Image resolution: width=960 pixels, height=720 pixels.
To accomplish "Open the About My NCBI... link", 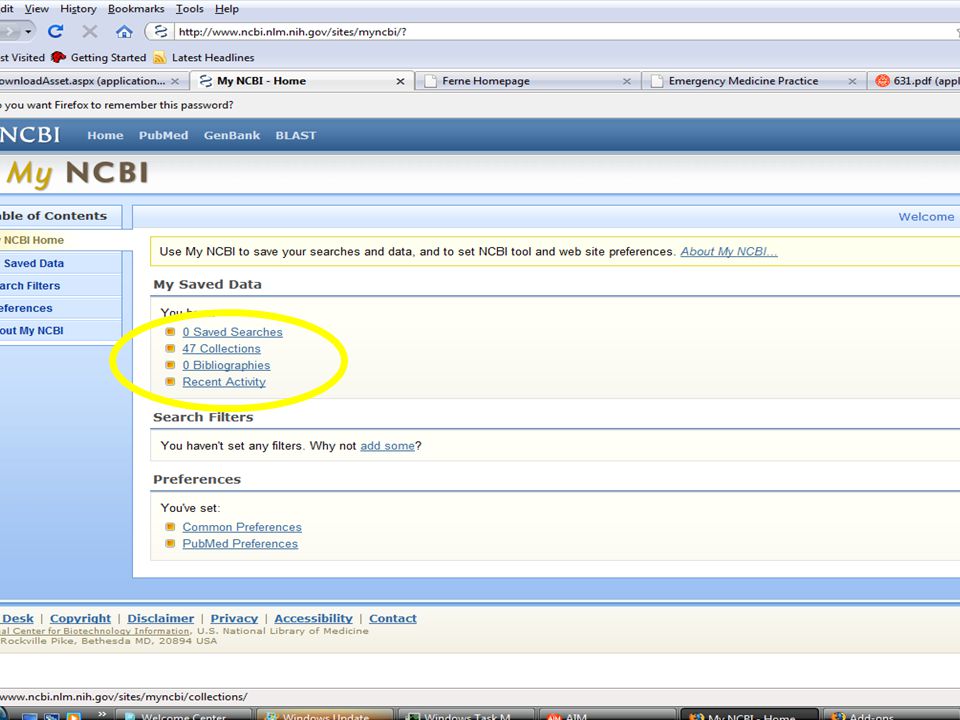I will 729,252.
